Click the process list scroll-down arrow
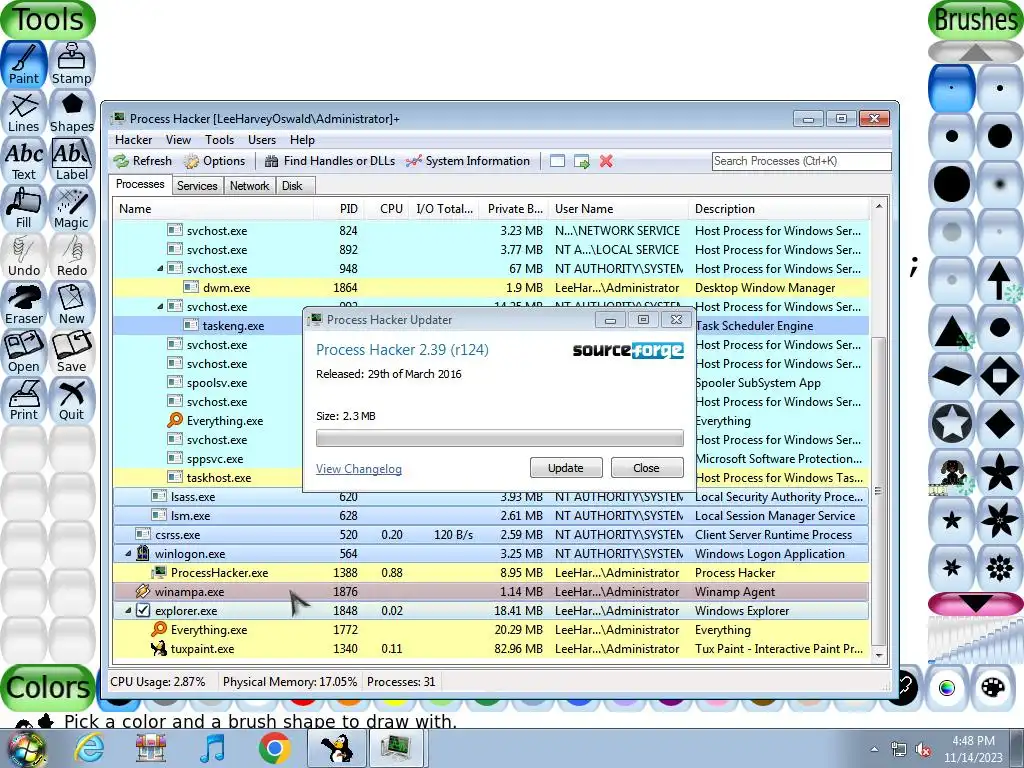The image size is (1024, 768). (879, 655)
